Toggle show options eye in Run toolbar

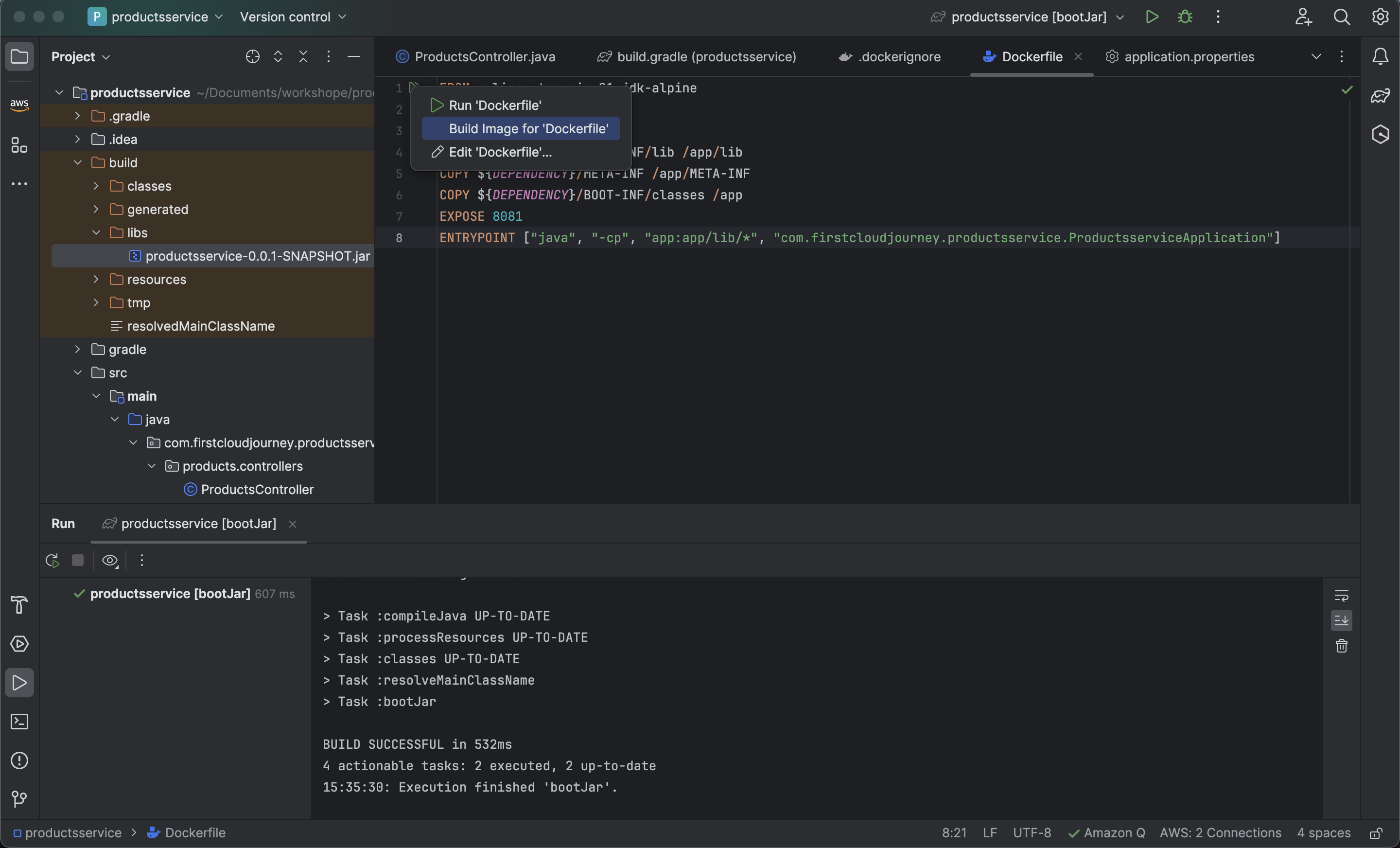pyautogui.click(x=110, y=561)
